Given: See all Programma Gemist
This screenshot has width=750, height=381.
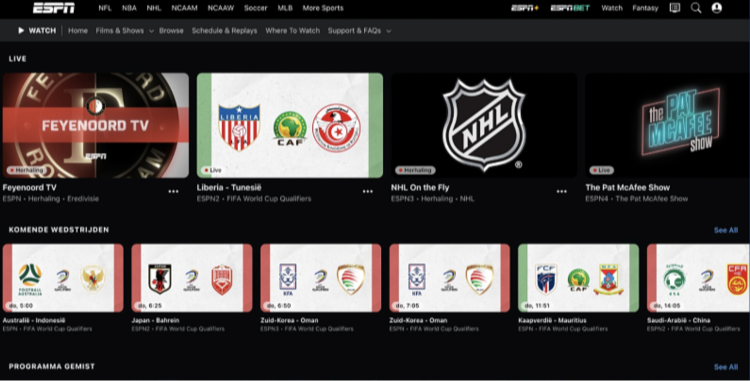Looking at the screenshot, I should 726,367.
